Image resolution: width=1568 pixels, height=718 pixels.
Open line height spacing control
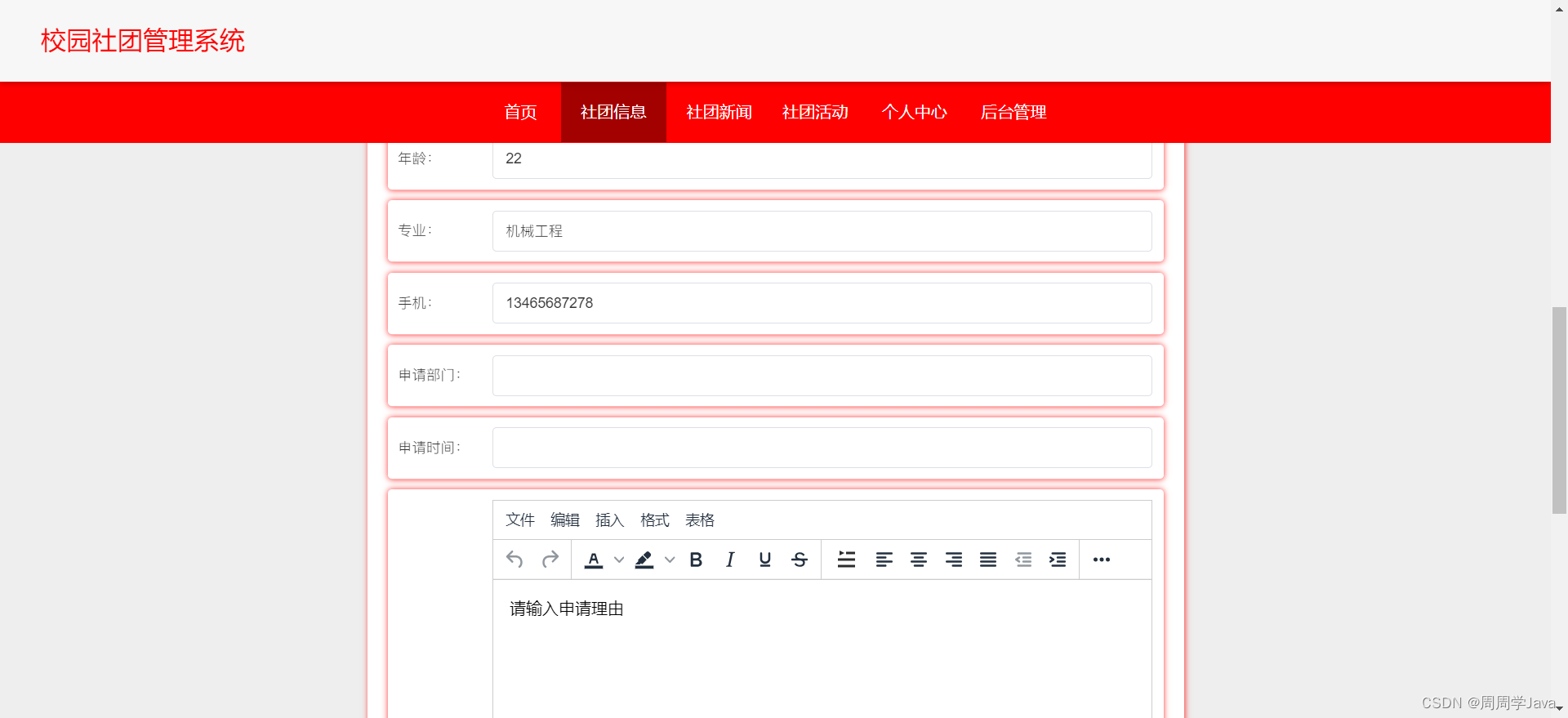tap(847, 560)
